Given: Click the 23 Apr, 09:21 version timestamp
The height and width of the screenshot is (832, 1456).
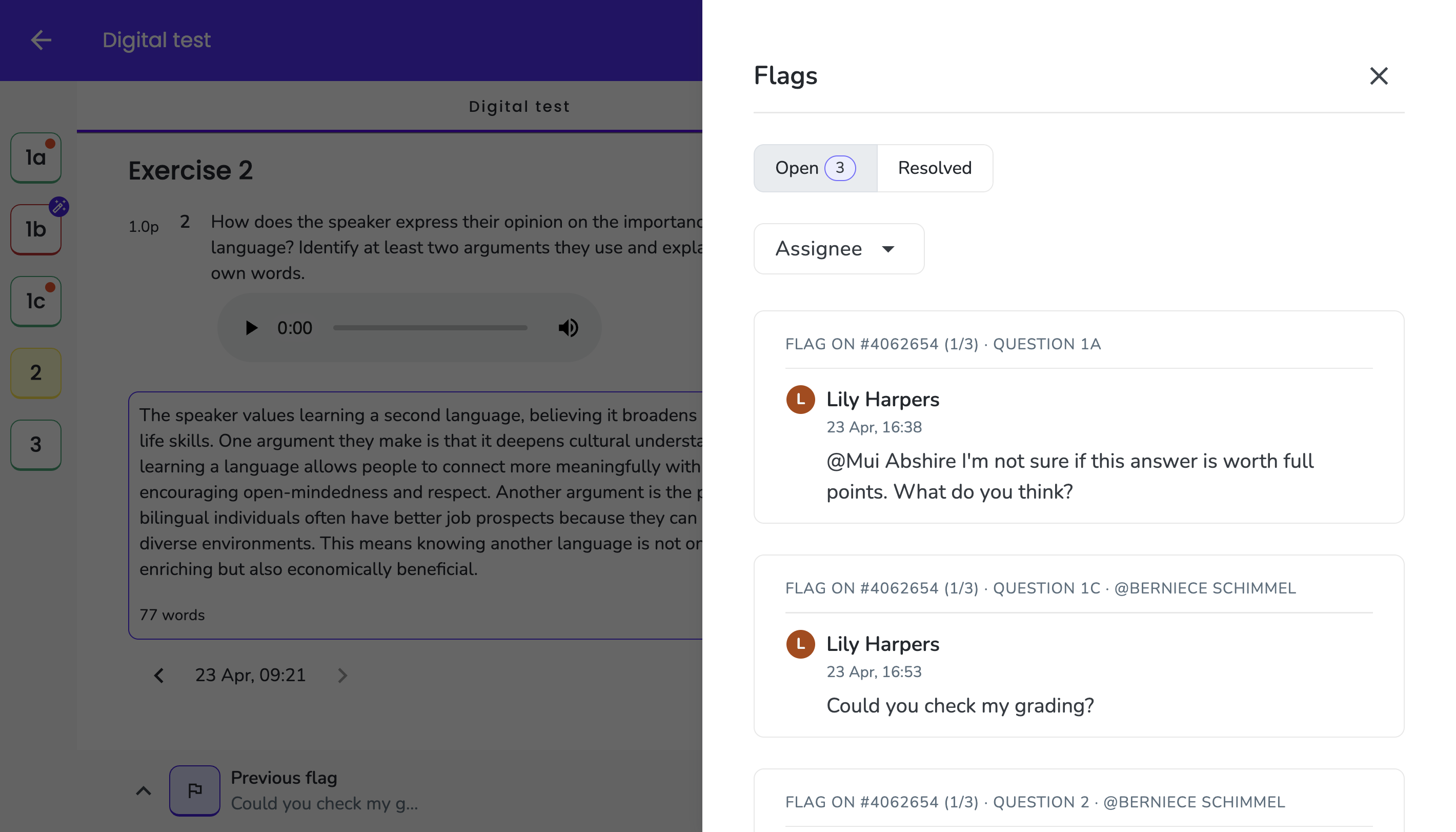Looking at the screenshot, I should click(x=250, y=676).
